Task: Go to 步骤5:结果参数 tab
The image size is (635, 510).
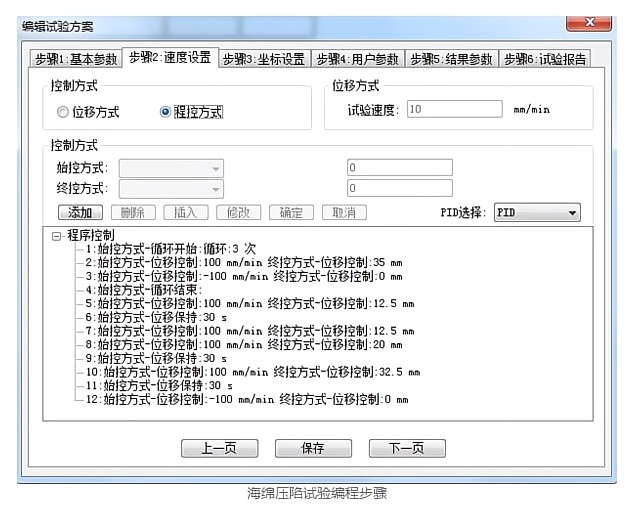Action: coord(451,59)
